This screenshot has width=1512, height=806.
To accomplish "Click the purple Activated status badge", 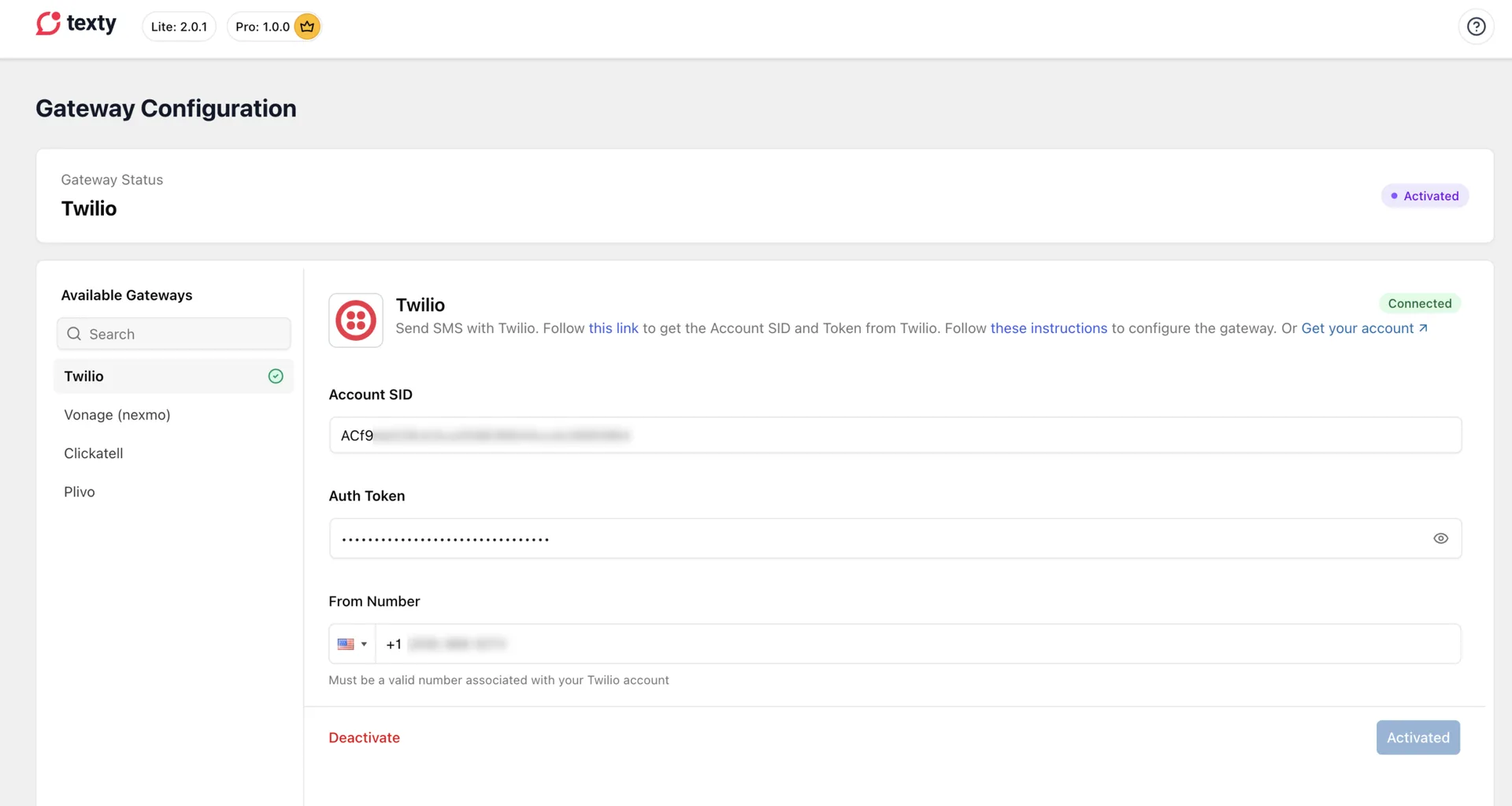I will [x=1425, y=196].
